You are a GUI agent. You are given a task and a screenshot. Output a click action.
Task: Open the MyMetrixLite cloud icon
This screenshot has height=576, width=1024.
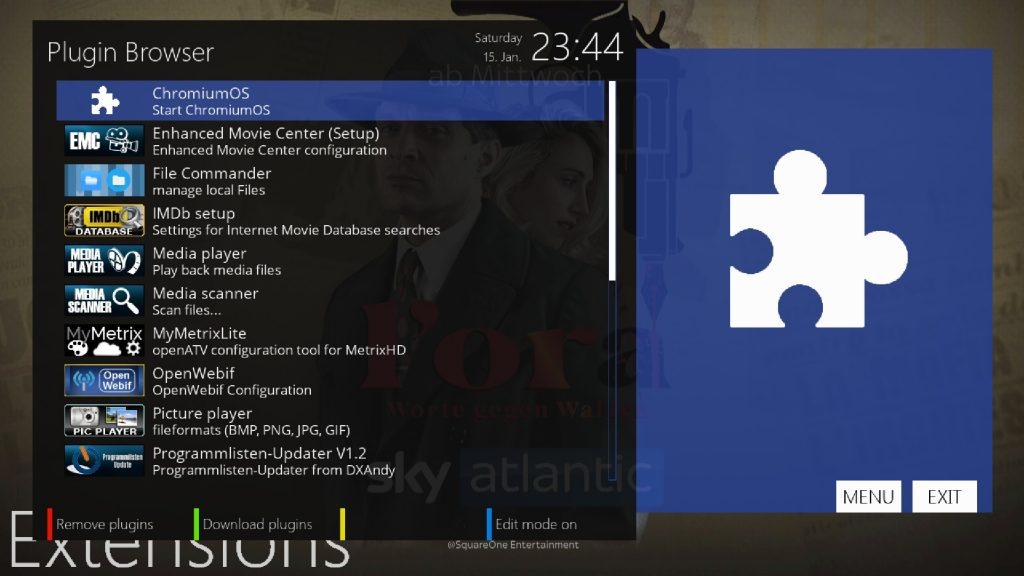click(x=103, y=340)
